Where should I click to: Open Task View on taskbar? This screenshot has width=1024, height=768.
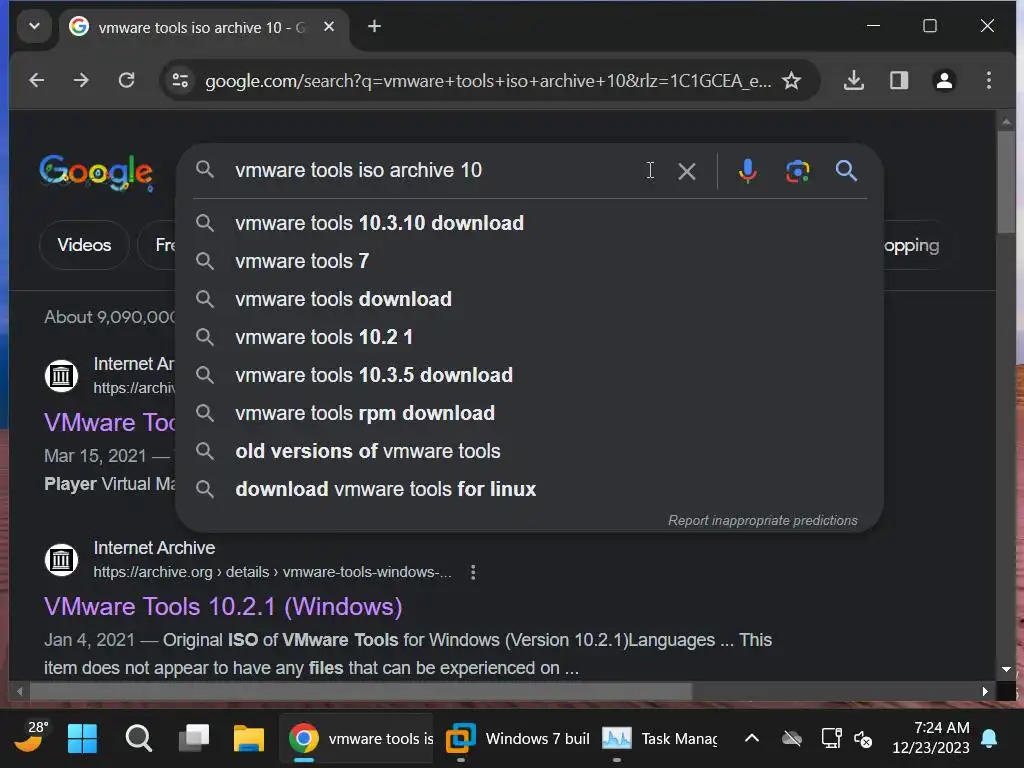point(194,739)
